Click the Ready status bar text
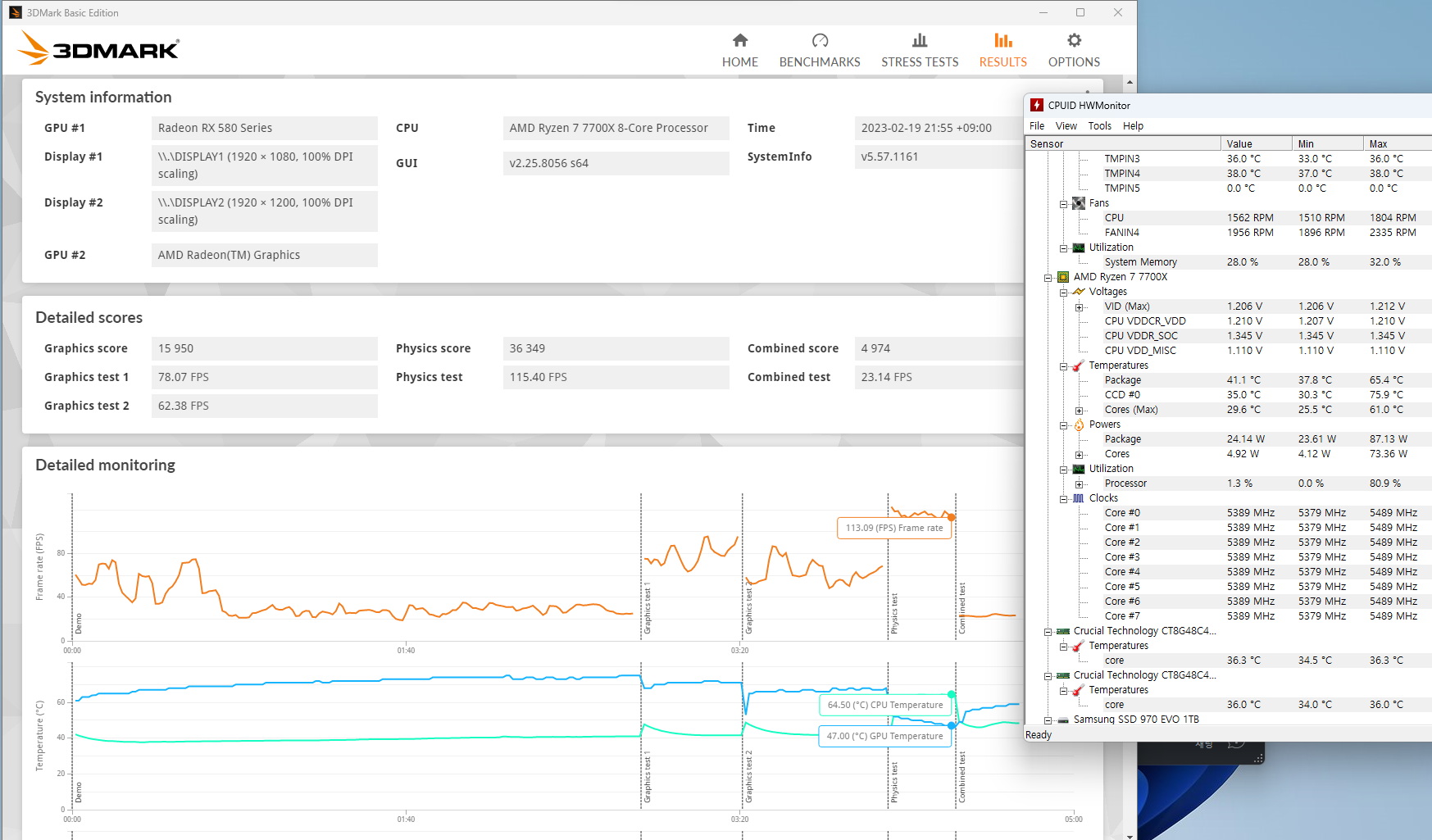The height and width of the screenshot is (840, 1432). [1039, 735]
